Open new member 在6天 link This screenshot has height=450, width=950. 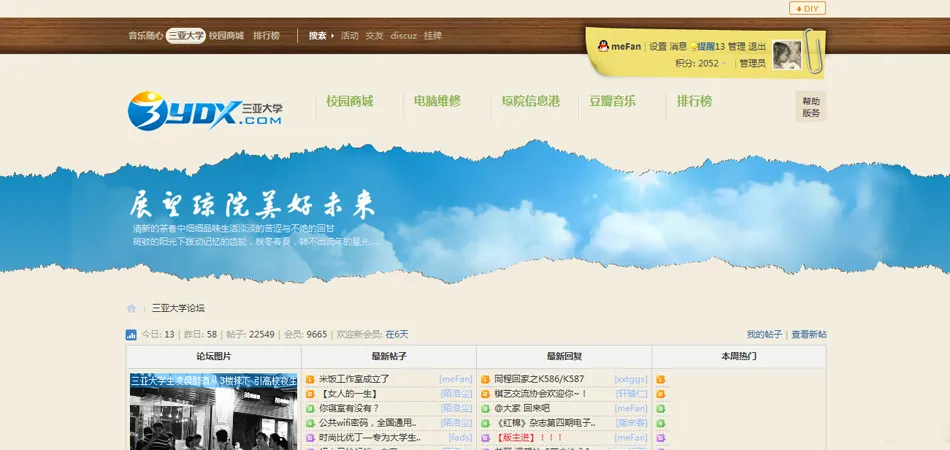(397, 334)
